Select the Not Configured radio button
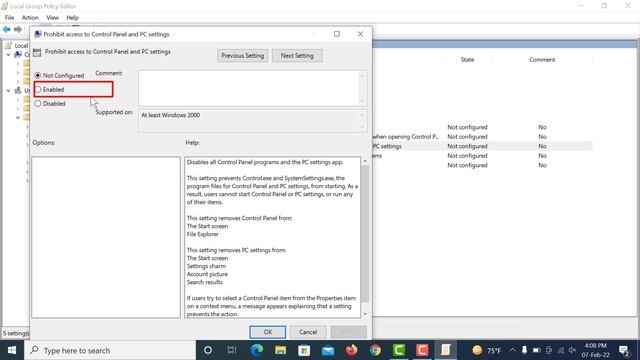 coord(38,76)
